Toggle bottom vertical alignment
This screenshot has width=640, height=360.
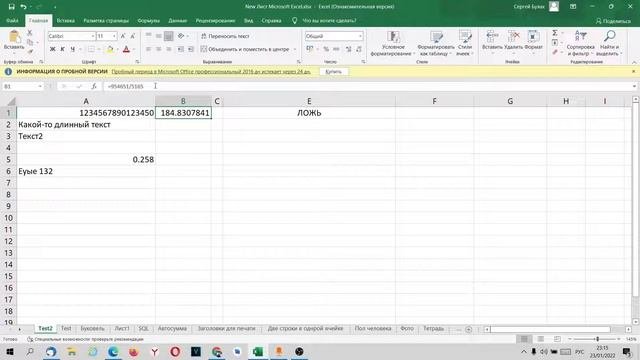(169, 36)
